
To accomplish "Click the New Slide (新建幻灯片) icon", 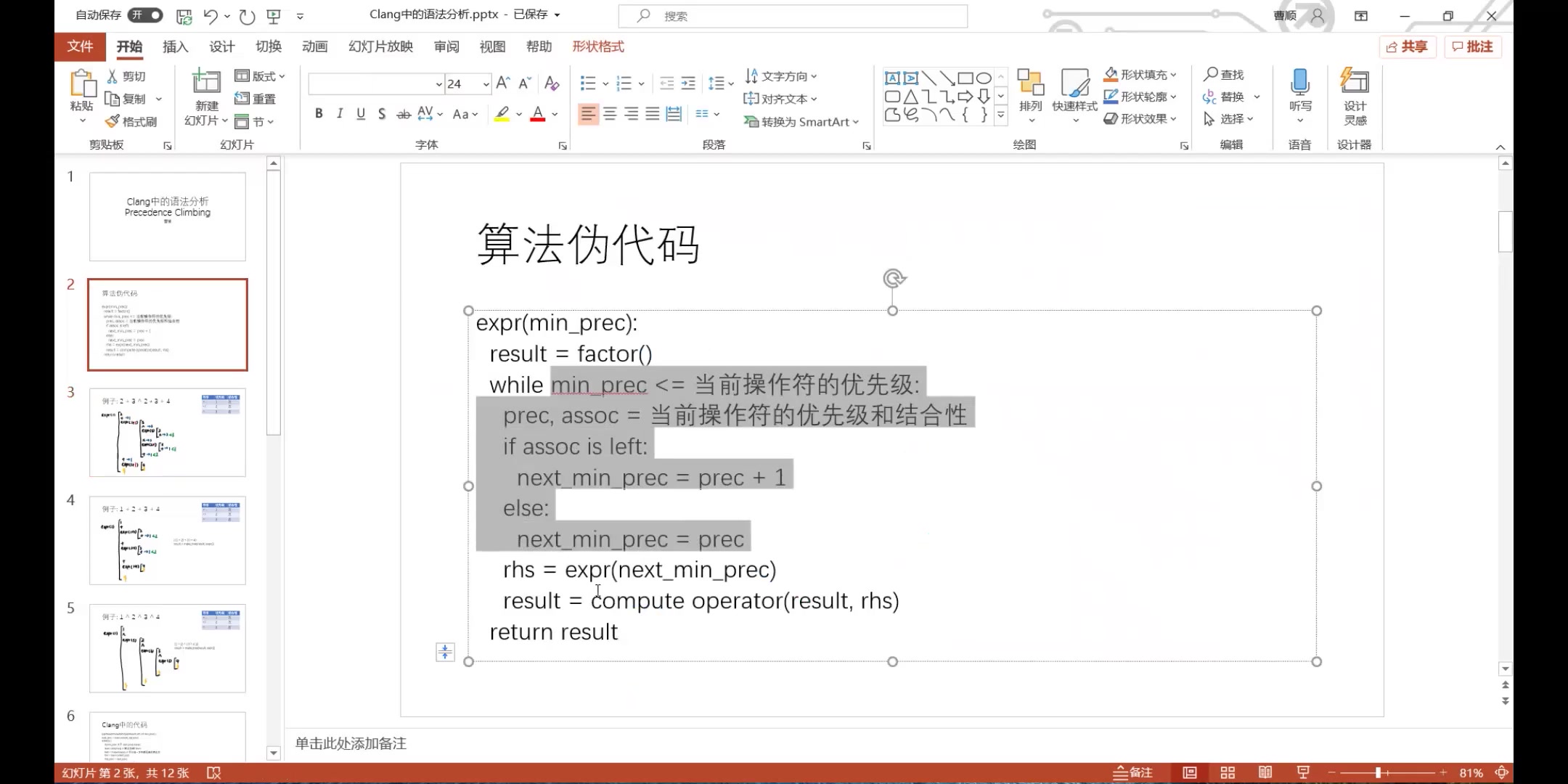I will 206,82.
